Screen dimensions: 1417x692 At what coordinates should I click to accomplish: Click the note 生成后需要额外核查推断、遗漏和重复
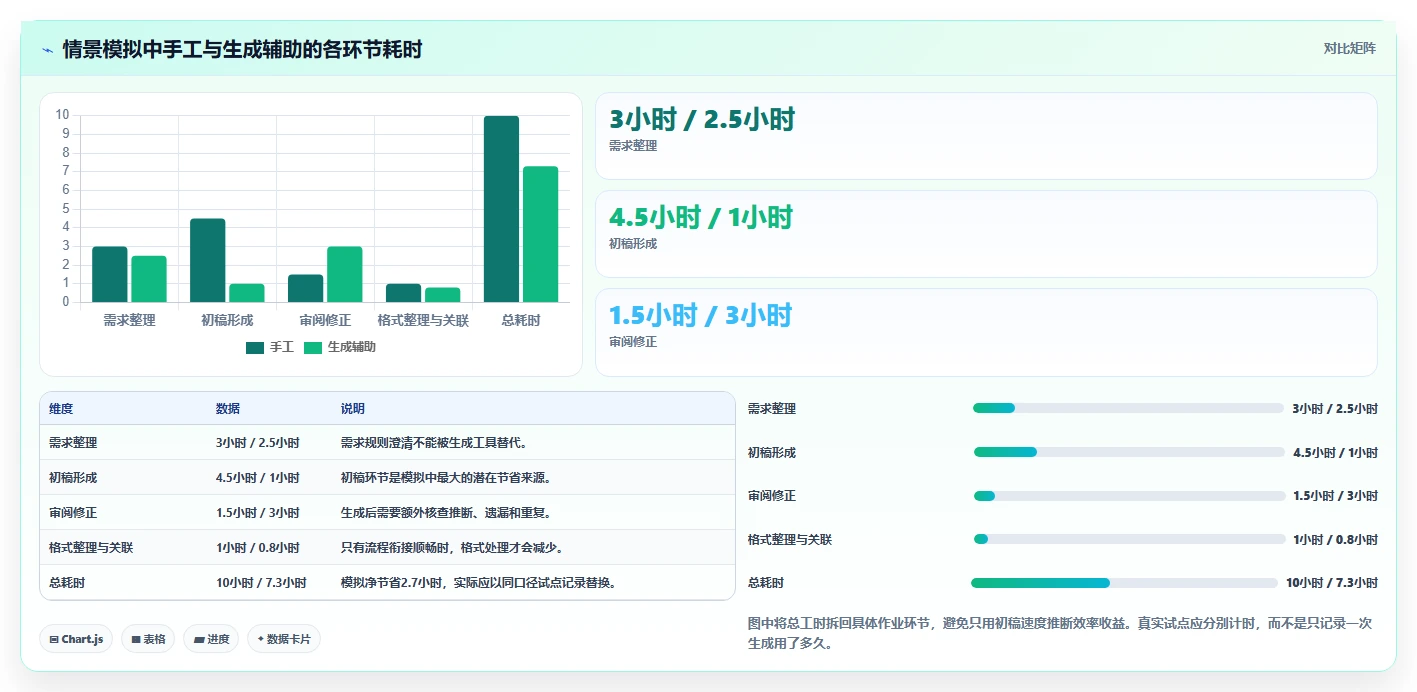[x=446, y=513]
